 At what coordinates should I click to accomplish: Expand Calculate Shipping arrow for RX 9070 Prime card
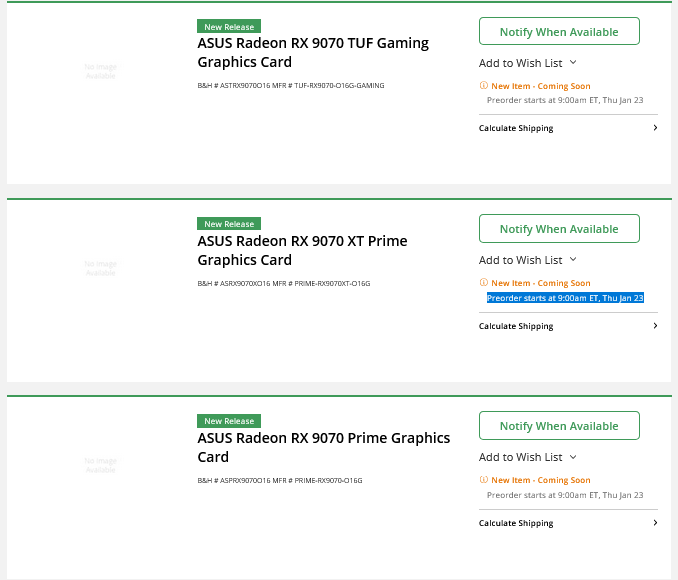[655, 523]
